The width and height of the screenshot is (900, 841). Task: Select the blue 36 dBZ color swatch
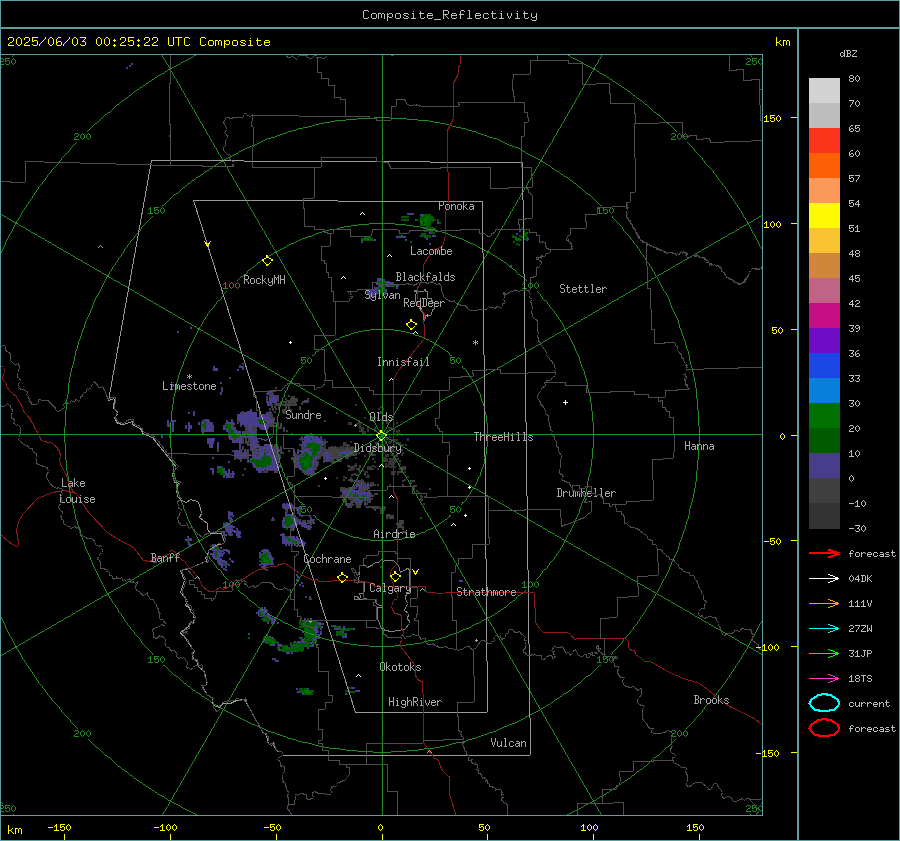pyautogui.click(x=824, y=366)
